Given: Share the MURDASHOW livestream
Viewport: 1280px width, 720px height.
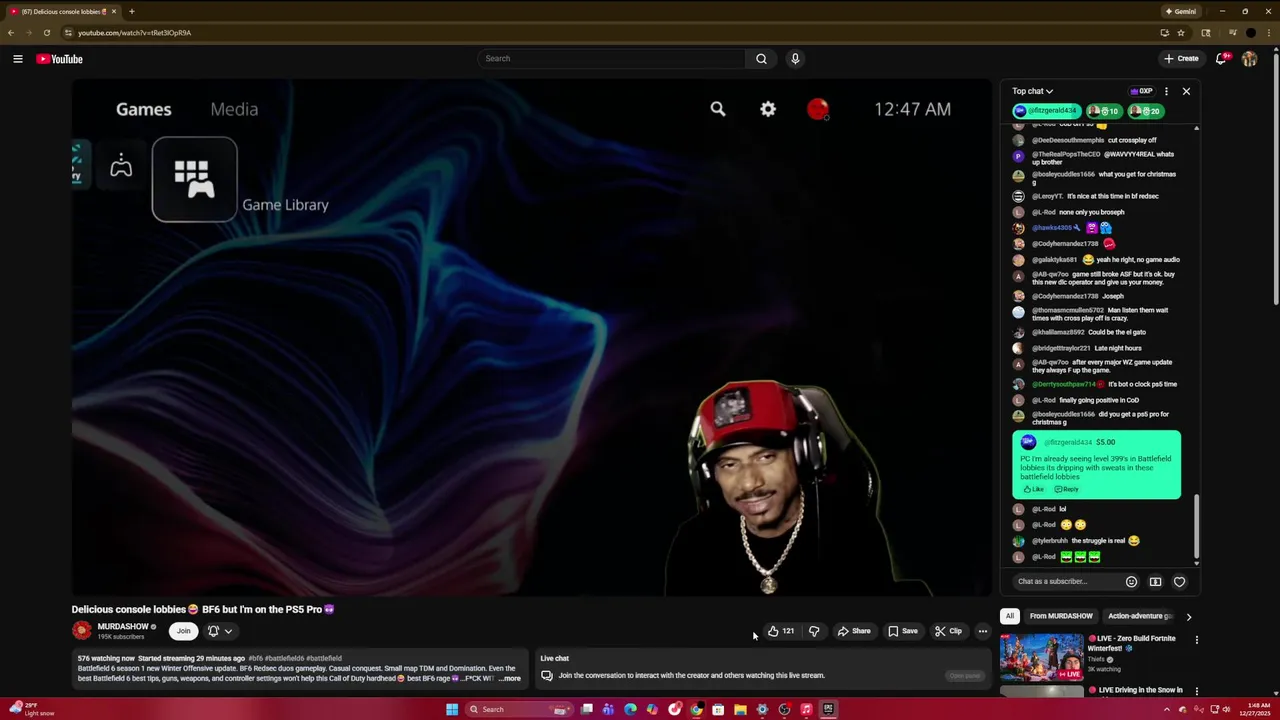Looking at the screenshot, I should [854, 631].
